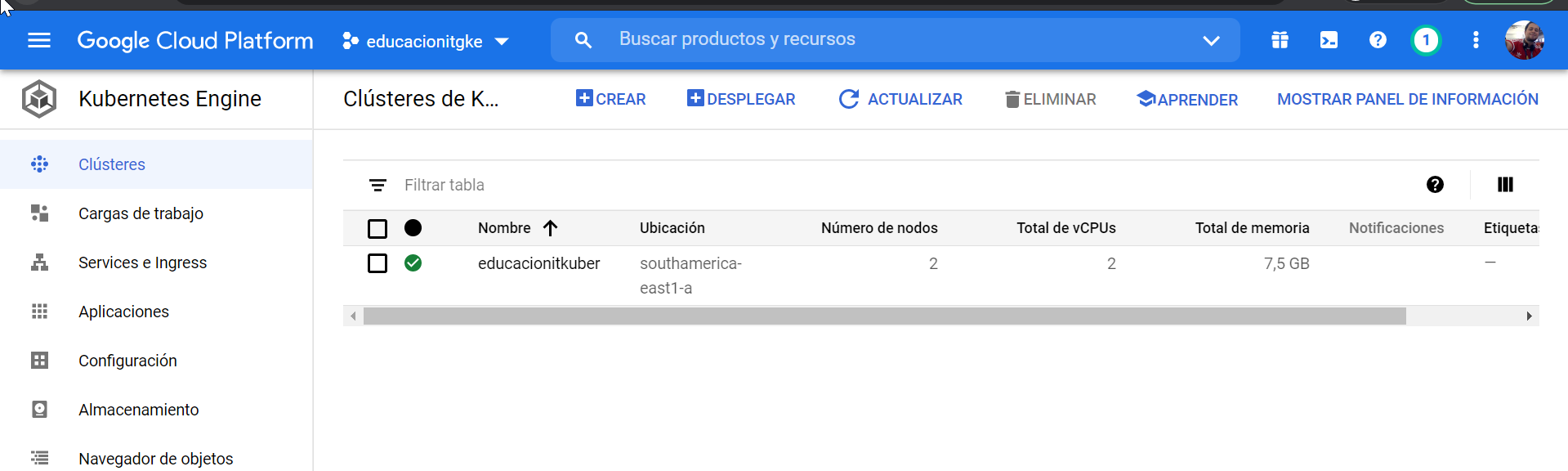Screen dimensions: 1568x471
Task: Click the scrollbar right arrow
Action: click(1529, 316)
